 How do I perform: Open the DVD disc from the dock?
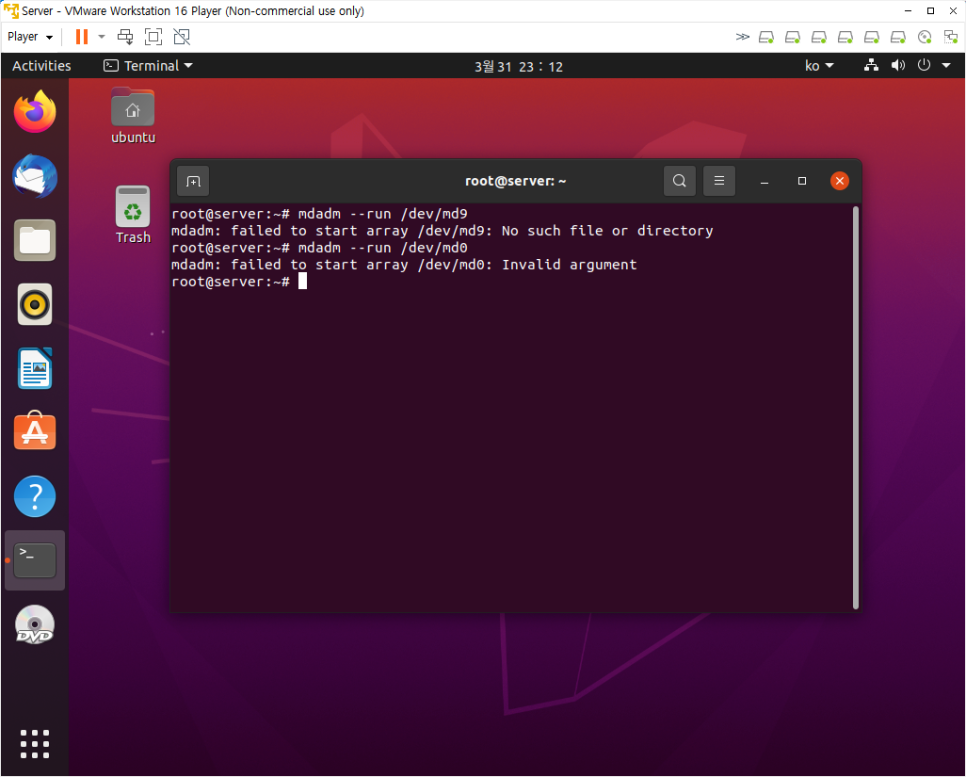click(x=35, y=624)
